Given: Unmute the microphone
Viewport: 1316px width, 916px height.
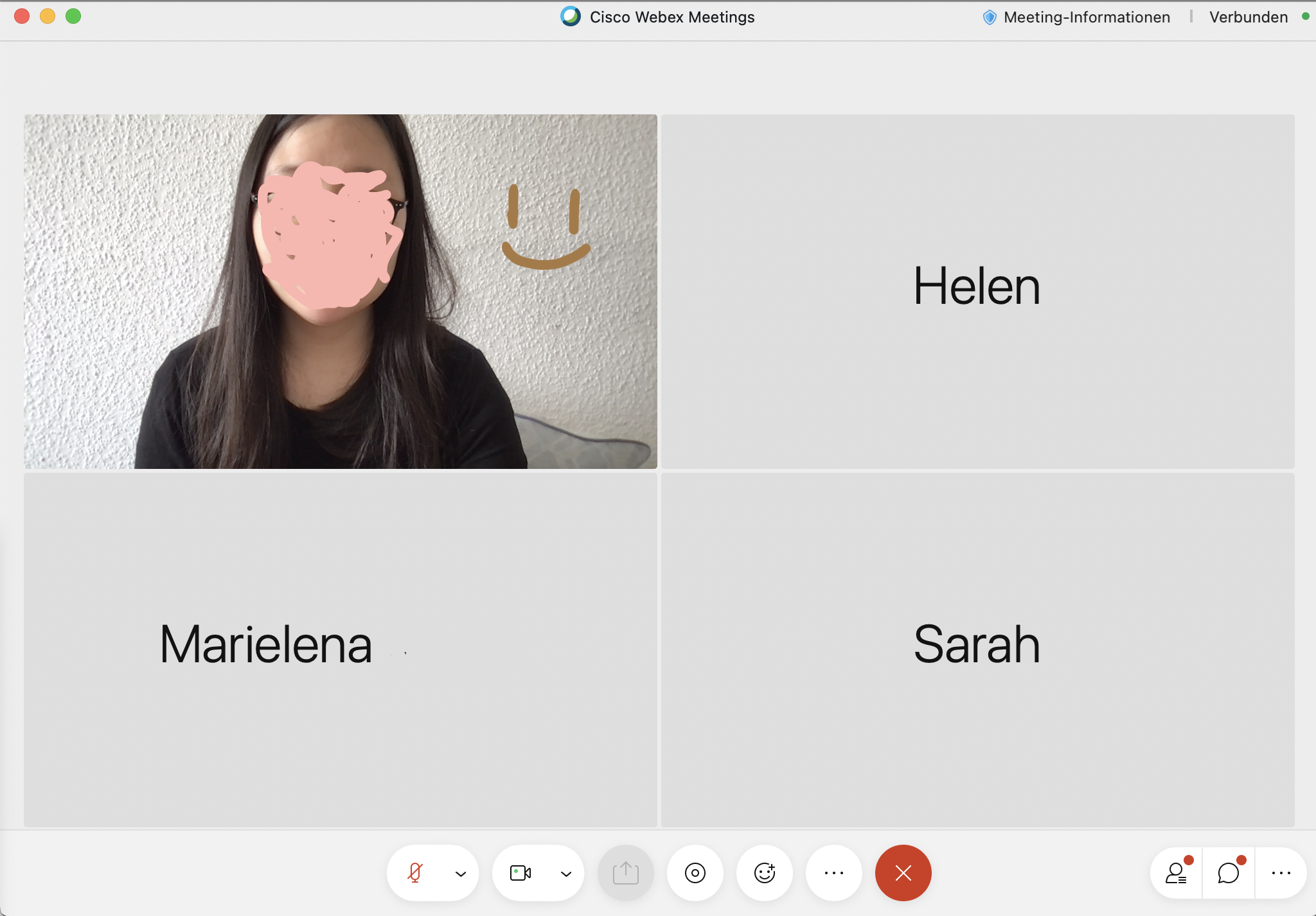Looking at the screenshot, I should [x=415, y=873].
